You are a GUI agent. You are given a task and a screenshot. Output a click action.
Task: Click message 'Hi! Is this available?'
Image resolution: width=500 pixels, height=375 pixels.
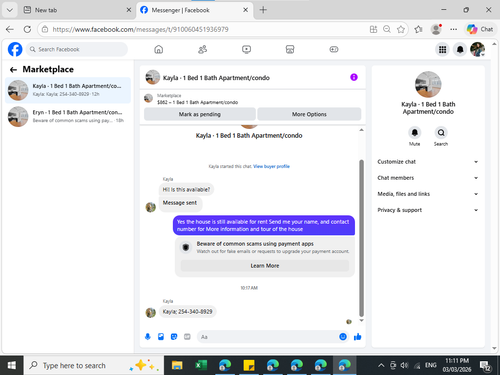[186, 189]
